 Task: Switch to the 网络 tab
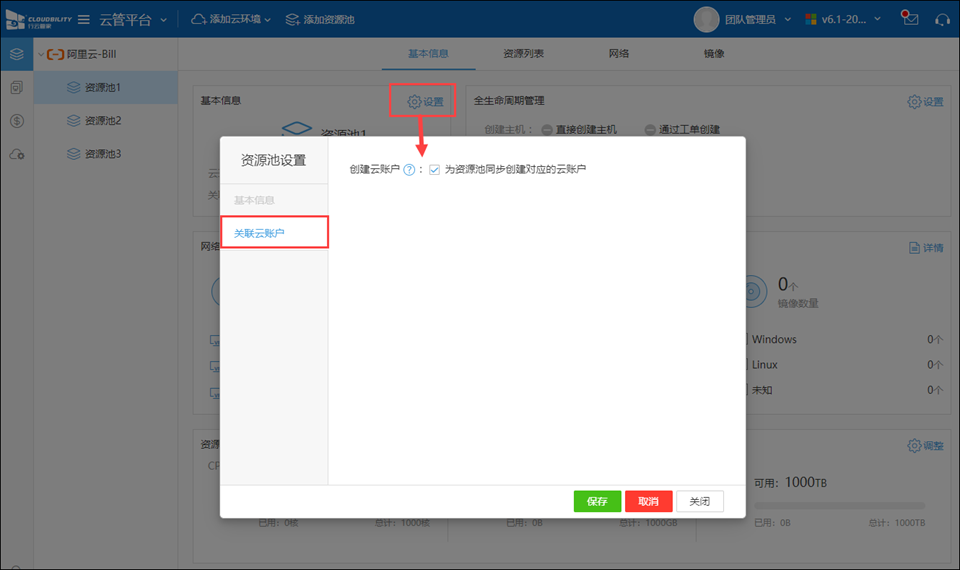pyautogui.click(x=619, y=54)
